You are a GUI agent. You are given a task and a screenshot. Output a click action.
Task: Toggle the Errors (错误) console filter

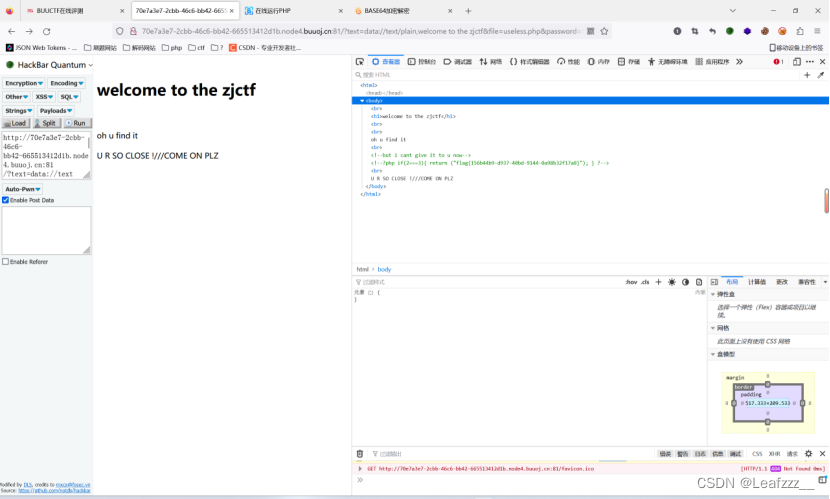pyautogui.click(x=665, y=454)
